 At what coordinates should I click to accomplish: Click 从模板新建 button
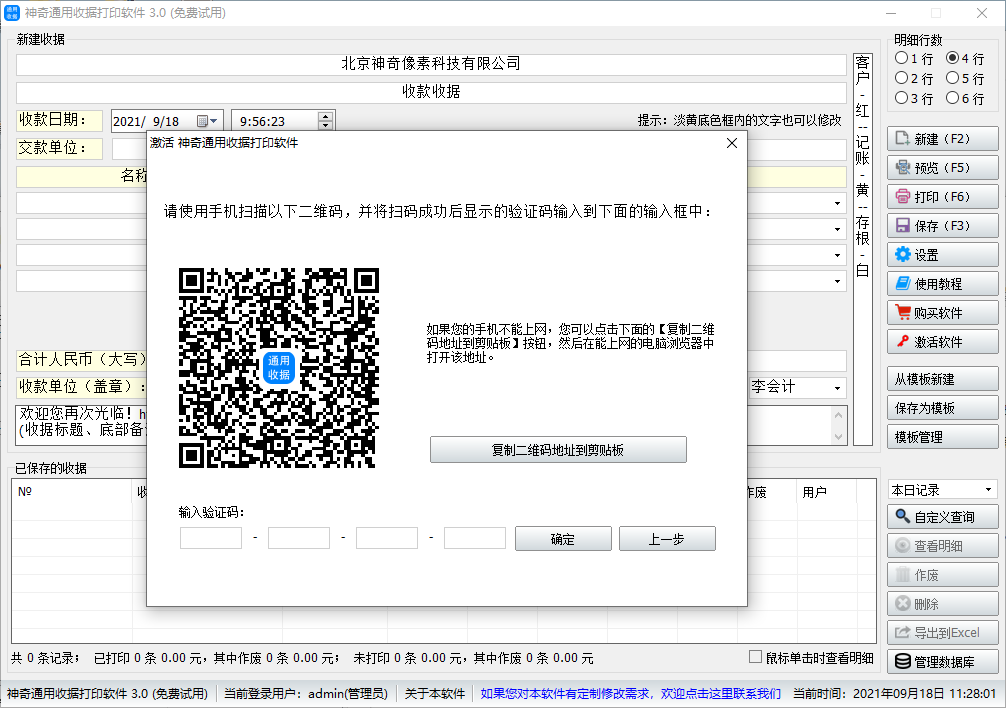(942, 379)
